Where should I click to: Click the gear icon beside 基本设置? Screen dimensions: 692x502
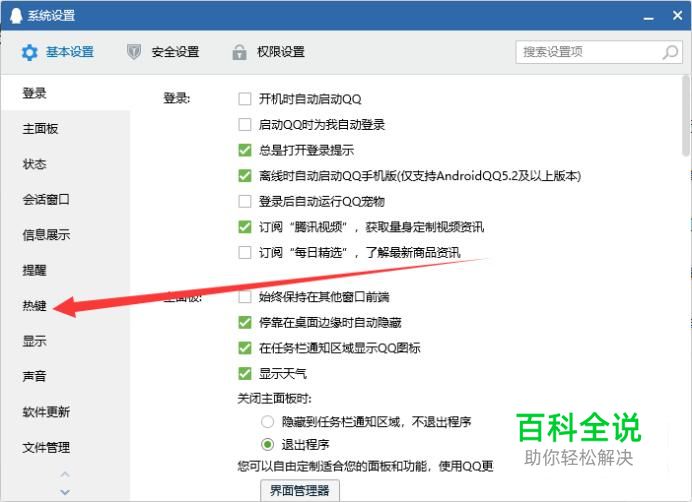click(30, 53)
